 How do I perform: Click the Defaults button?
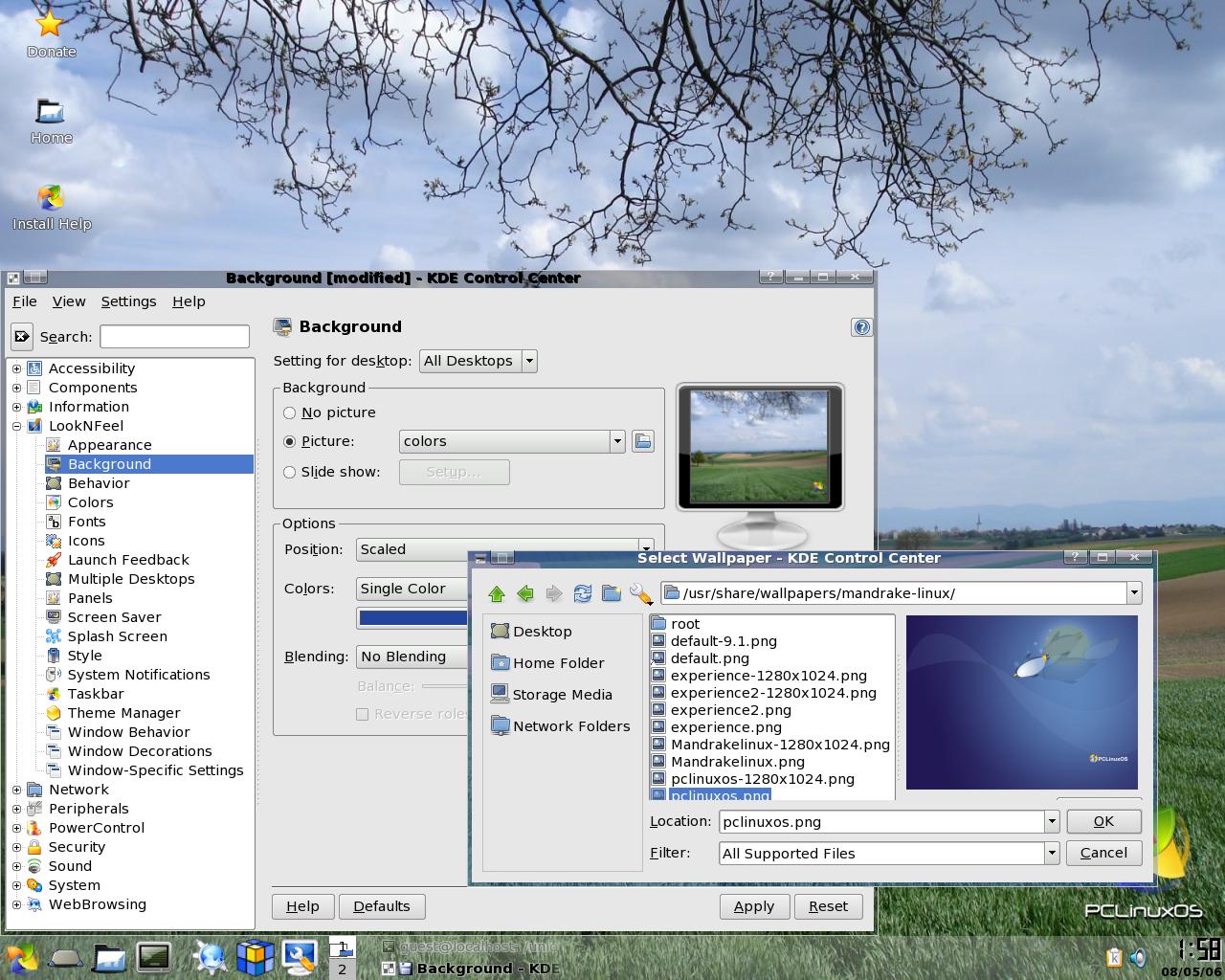[382, 906]
